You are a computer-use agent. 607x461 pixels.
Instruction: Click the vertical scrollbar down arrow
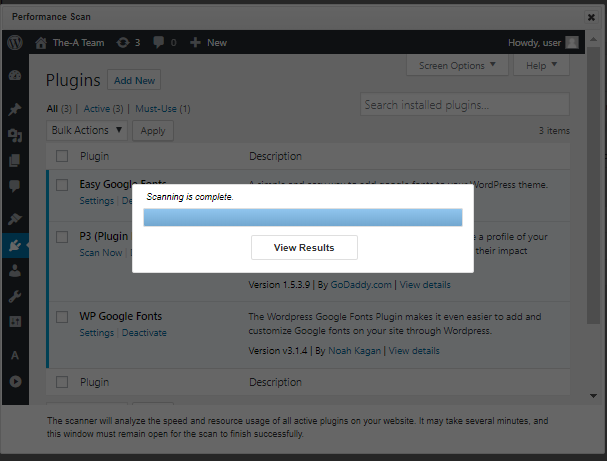593,396
